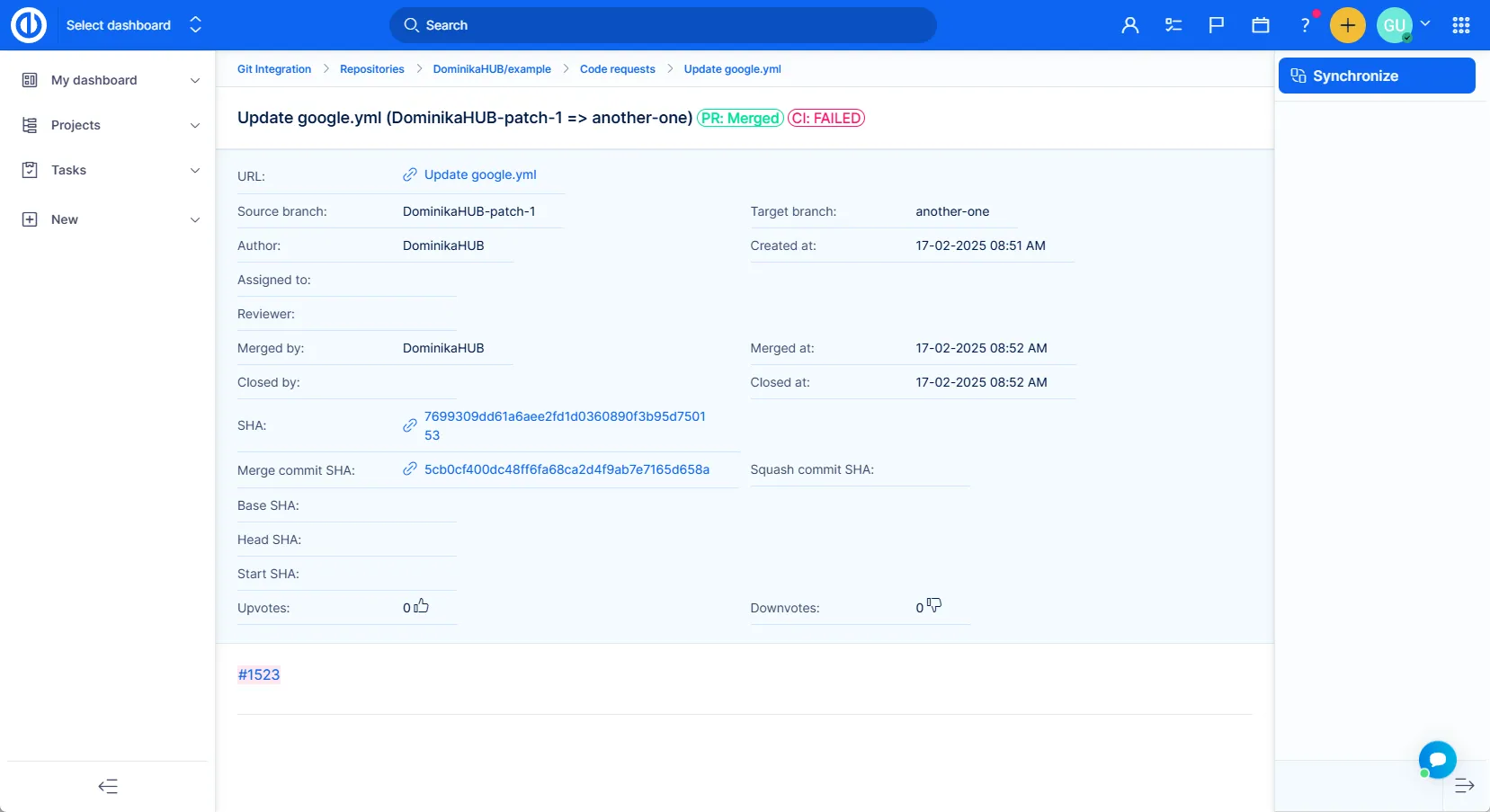The height and width of the screenshot is (812, 1490).
Task: Expand the My dashboard menu
Action: (108, 80)
